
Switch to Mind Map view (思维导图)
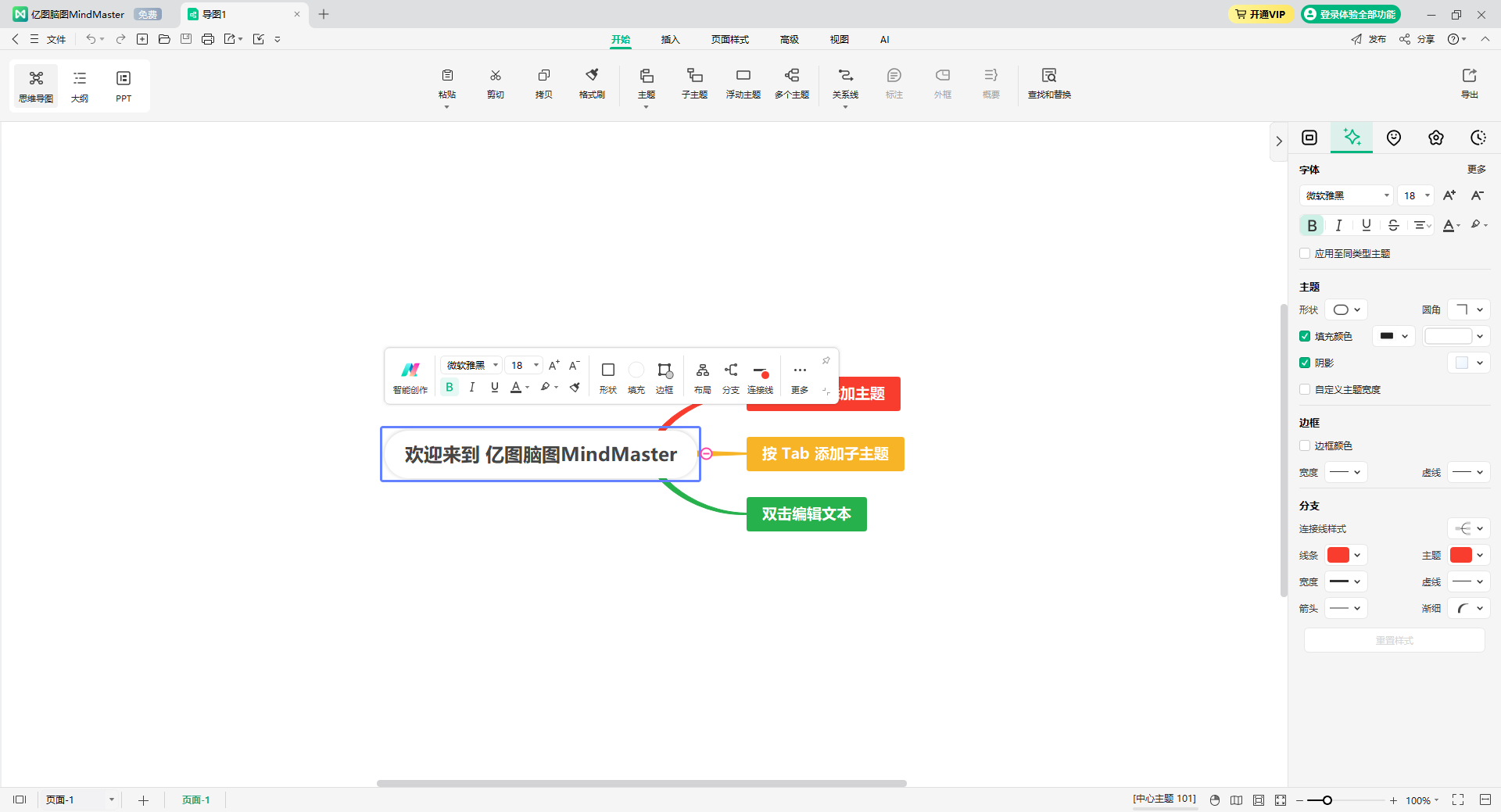[x=36, y=86]
